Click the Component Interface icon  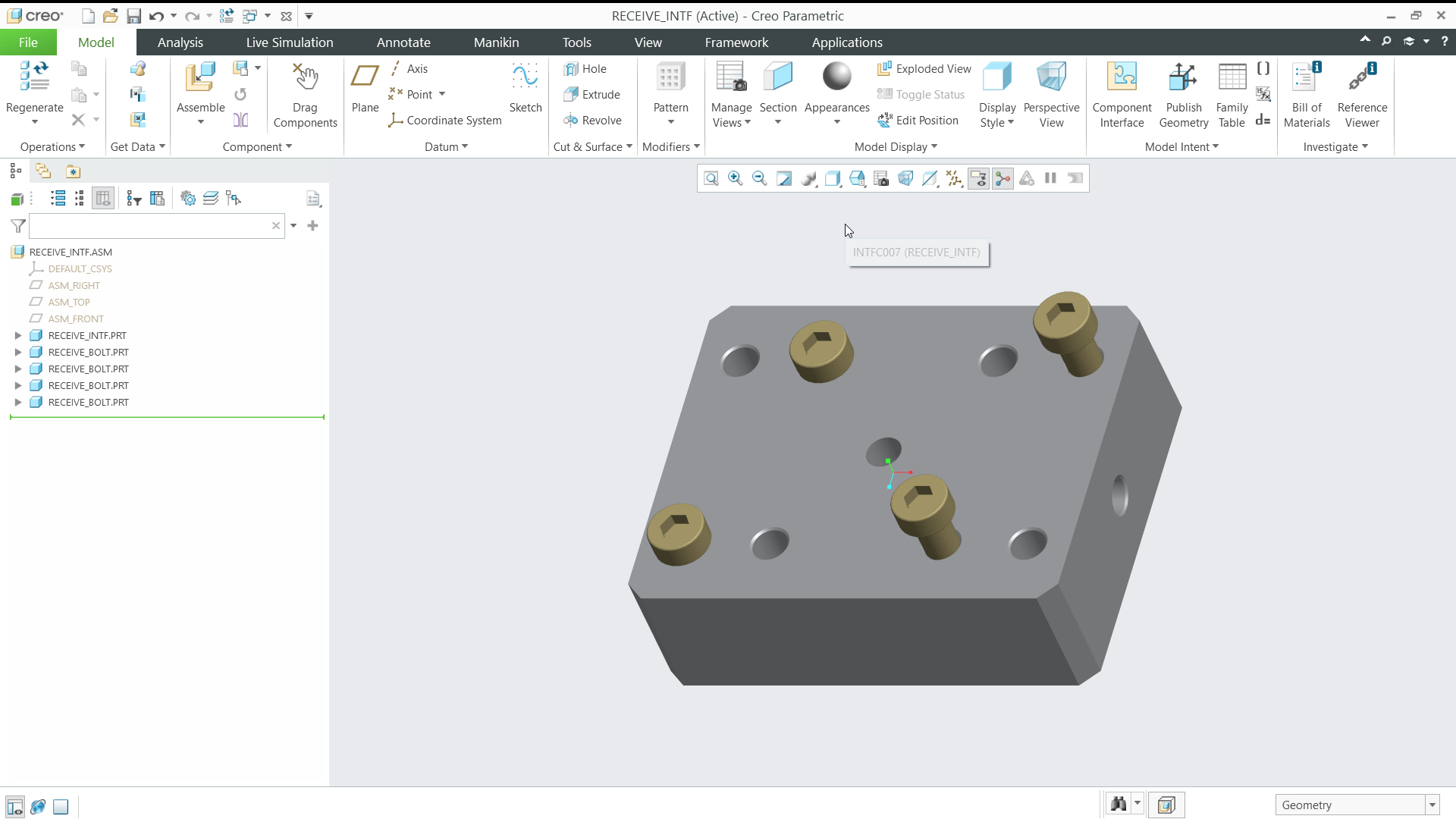(1122, 77)
